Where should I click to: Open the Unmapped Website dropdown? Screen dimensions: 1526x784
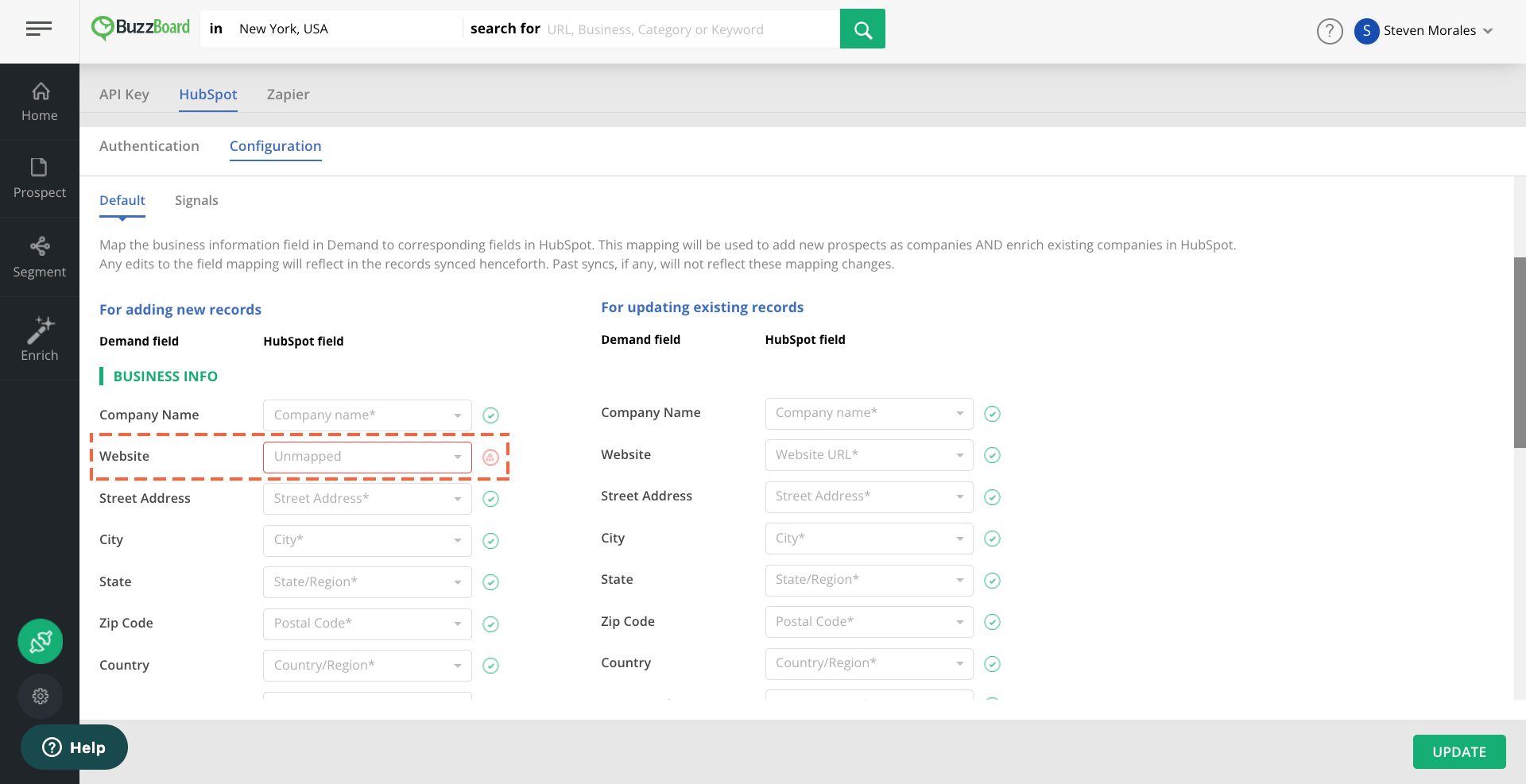367,457
